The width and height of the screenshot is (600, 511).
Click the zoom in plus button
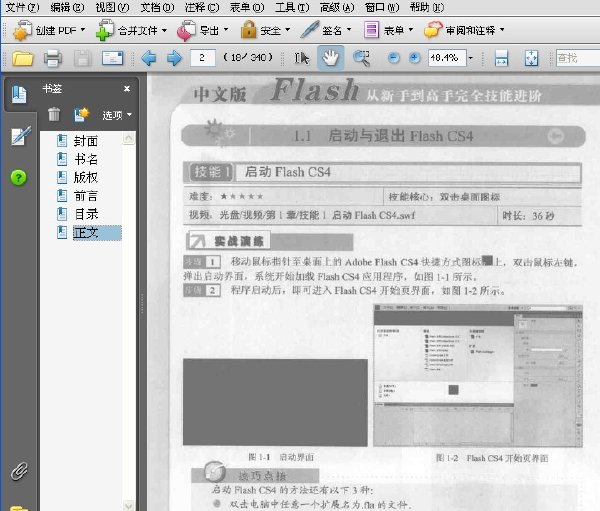[414, 58]
